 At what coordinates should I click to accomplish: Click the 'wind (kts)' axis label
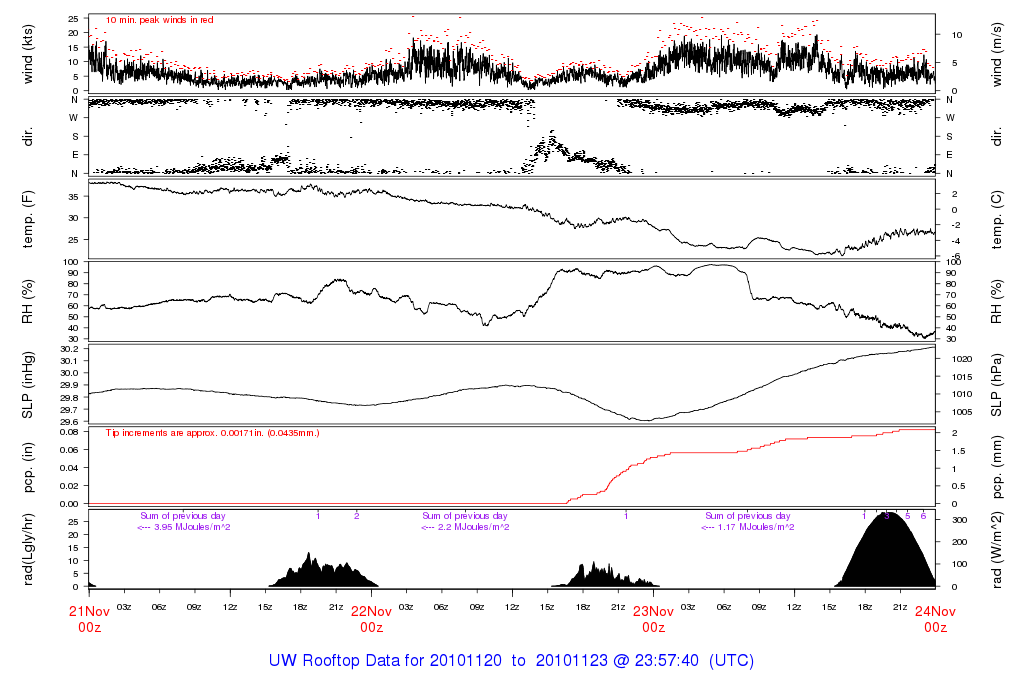(27, 54)
